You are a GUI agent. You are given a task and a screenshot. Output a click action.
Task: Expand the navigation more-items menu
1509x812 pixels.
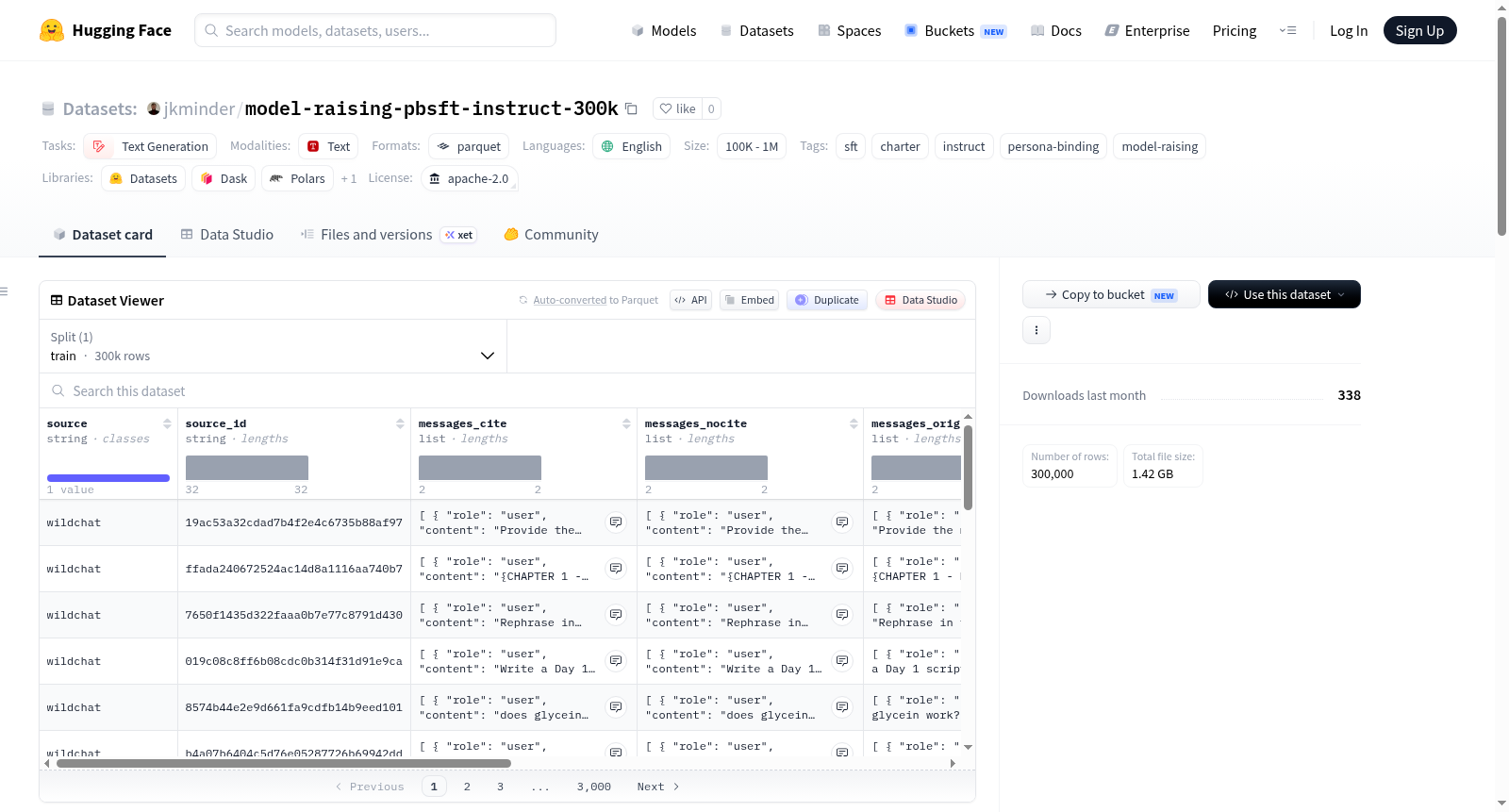click(1287, 31)
